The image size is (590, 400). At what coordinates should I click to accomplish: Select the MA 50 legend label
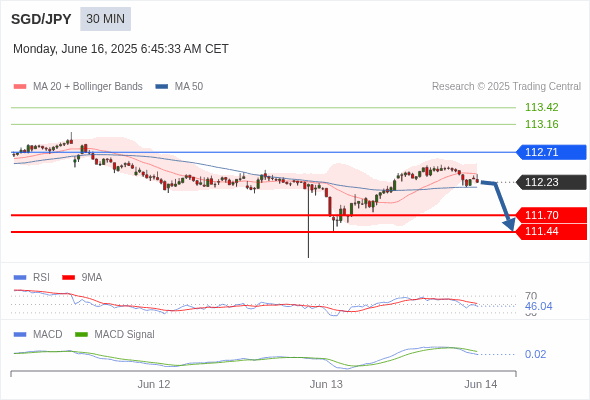point(189,87)
